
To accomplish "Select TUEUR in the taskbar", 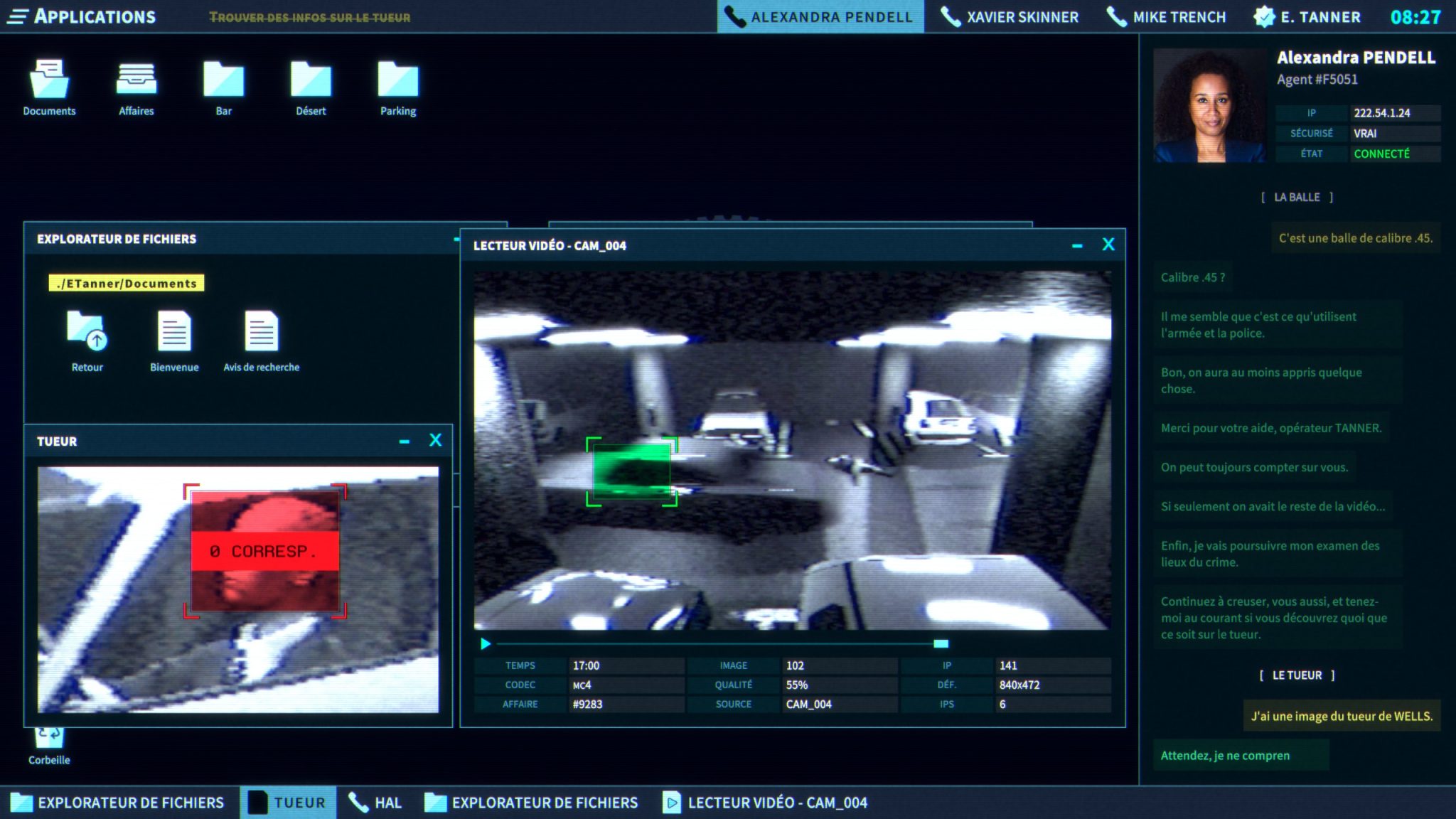I will 288,802.
